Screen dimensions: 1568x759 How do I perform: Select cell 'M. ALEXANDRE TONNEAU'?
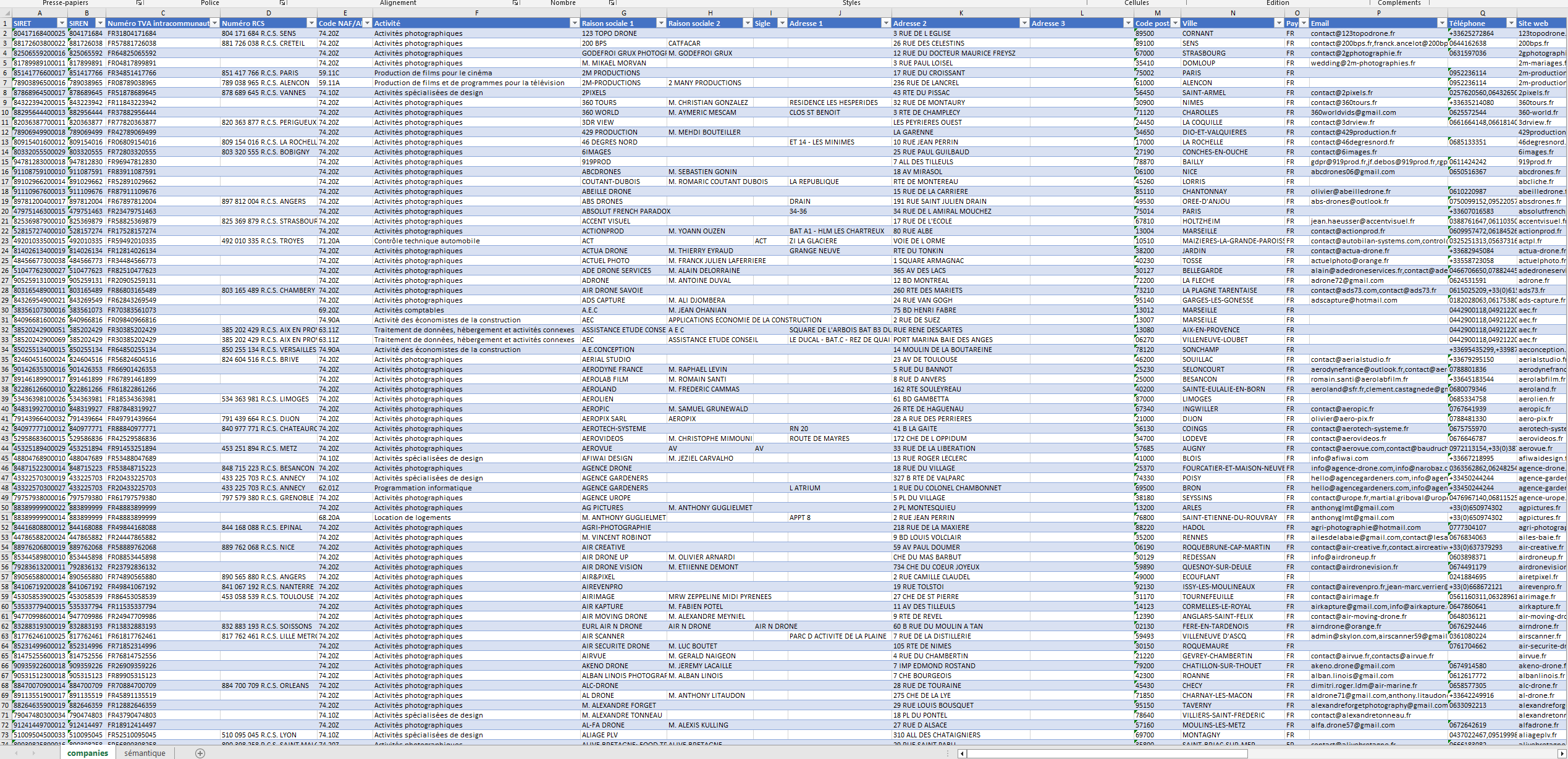click(x=623, y=715)
